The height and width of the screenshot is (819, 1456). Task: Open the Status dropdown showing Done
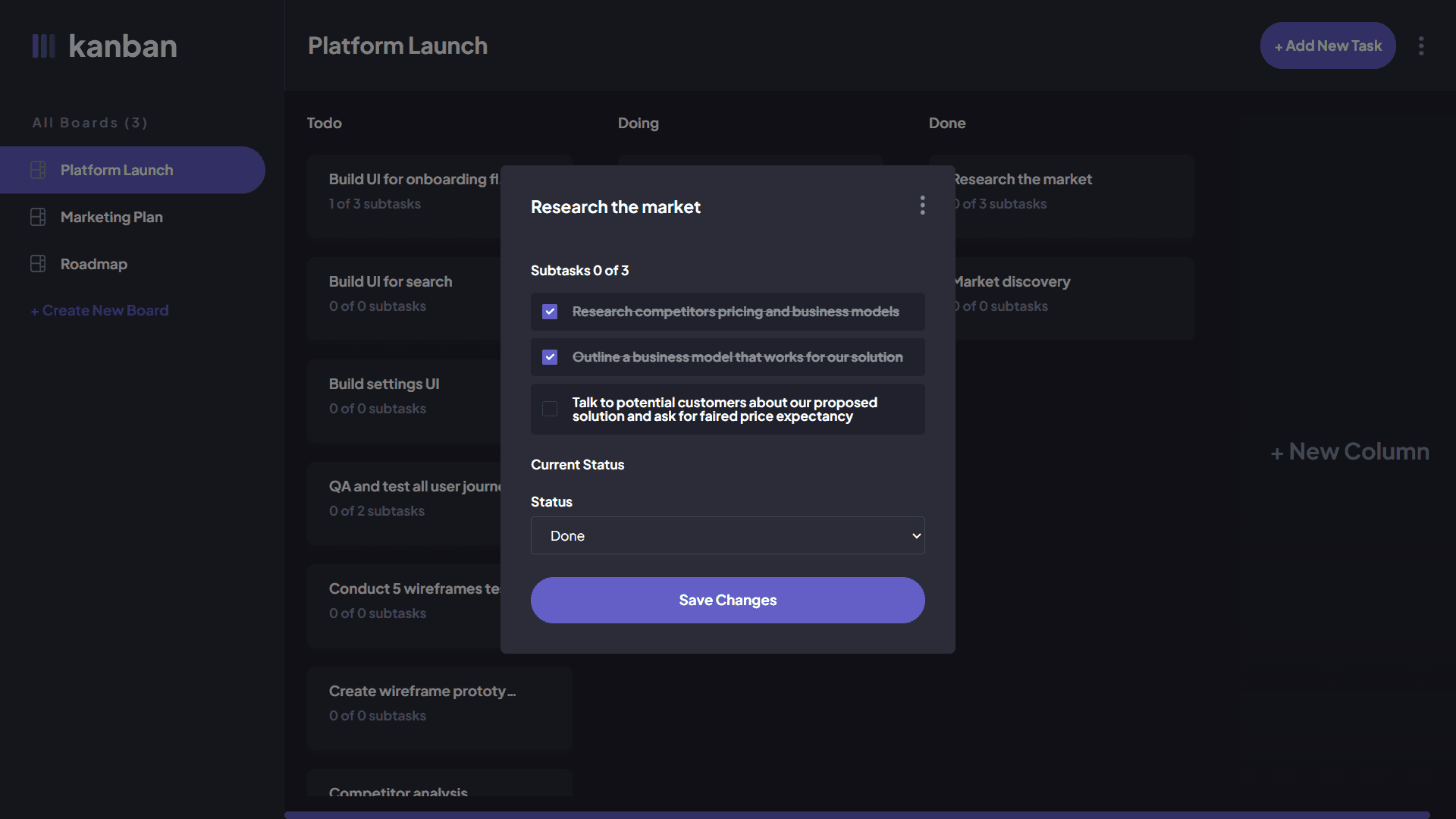[726, 535]
